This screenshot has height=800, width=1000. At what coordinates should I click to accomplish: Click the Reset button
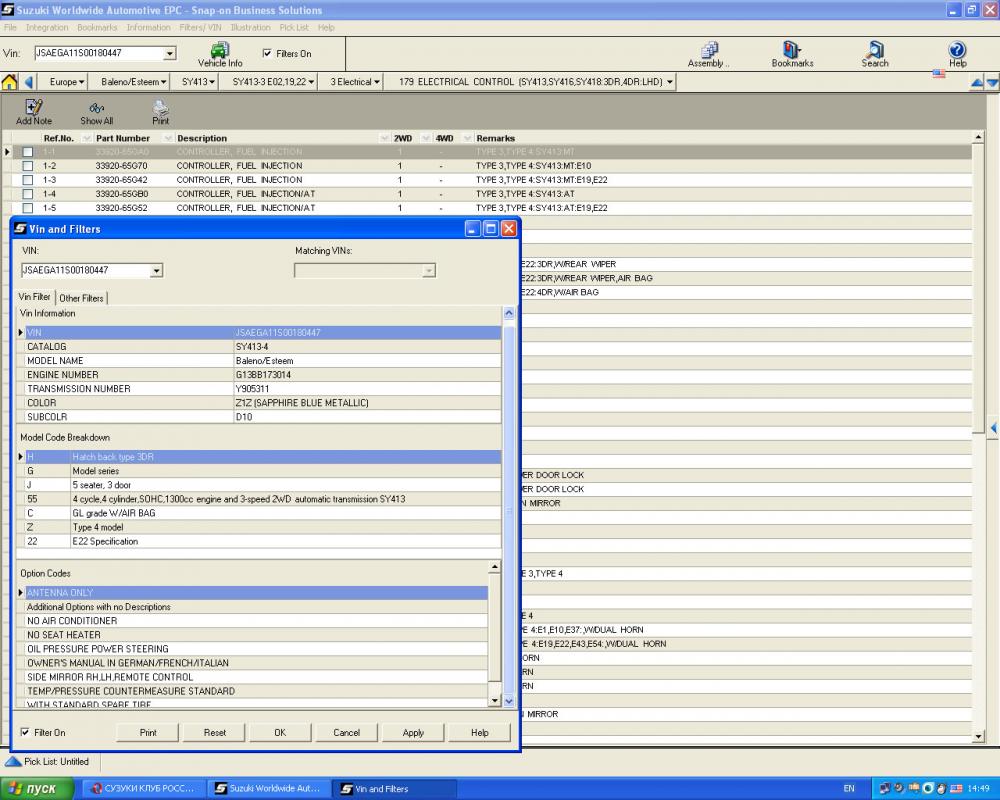click(214, 732)
